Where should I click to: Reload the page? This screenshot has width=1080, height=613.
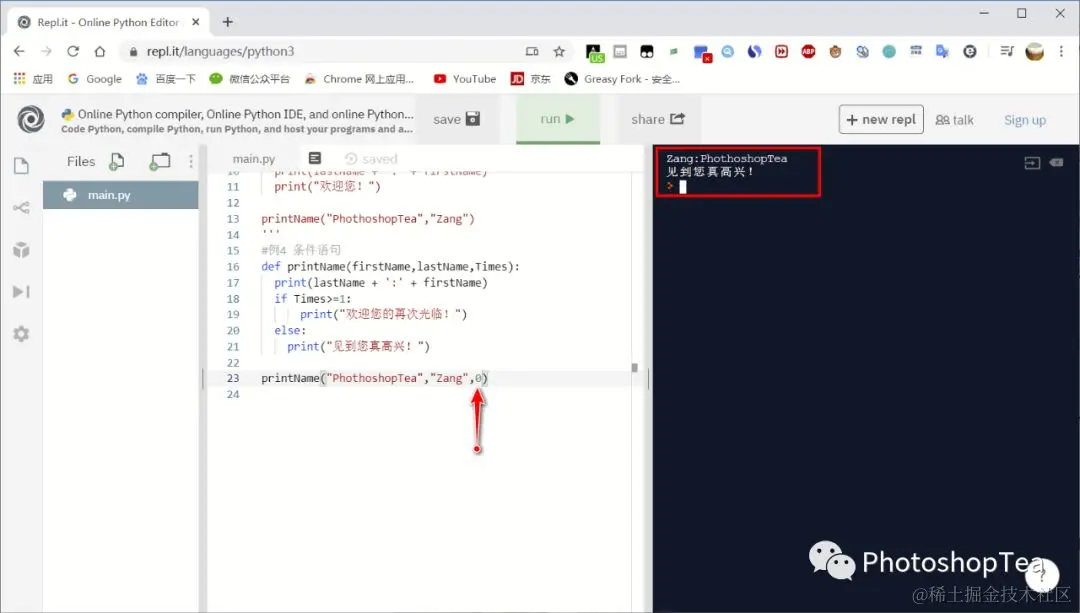pos(73,51)
